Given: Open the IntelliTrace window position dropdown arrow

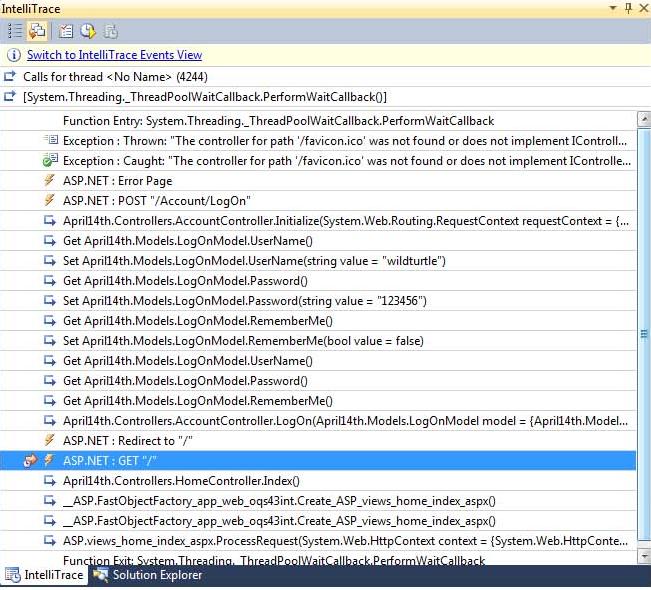Looking at the screenshot, I should tap(612, 8).
